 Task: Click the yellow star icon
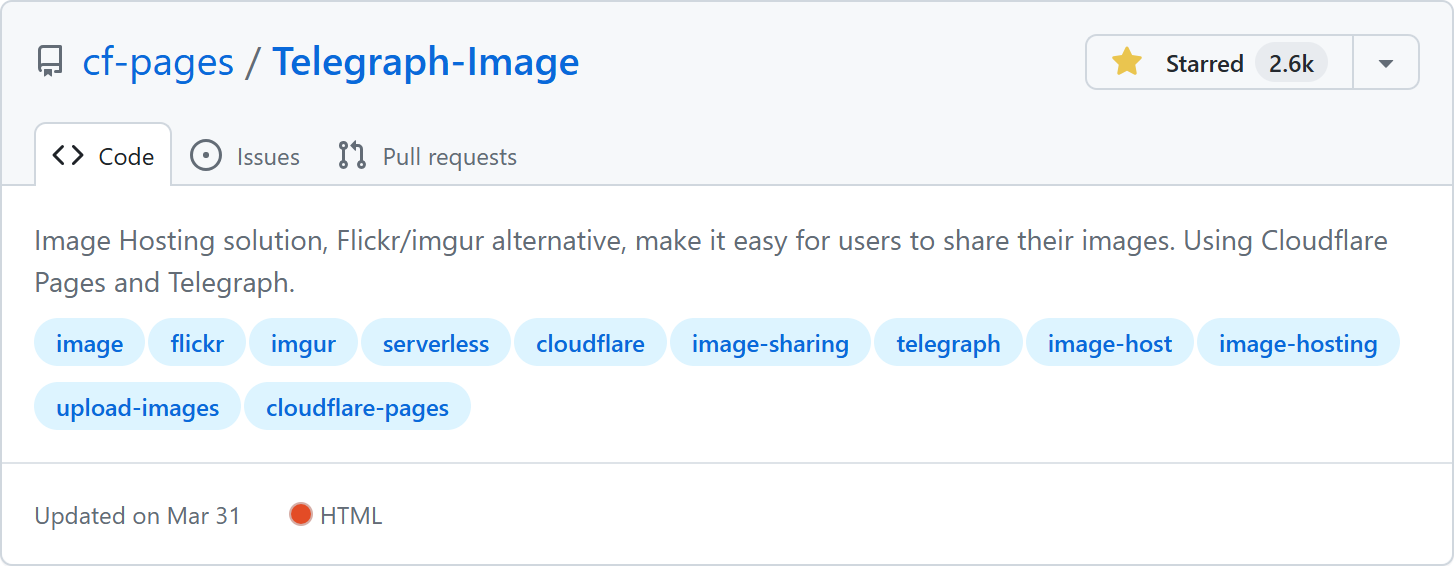click(1127, 63)
